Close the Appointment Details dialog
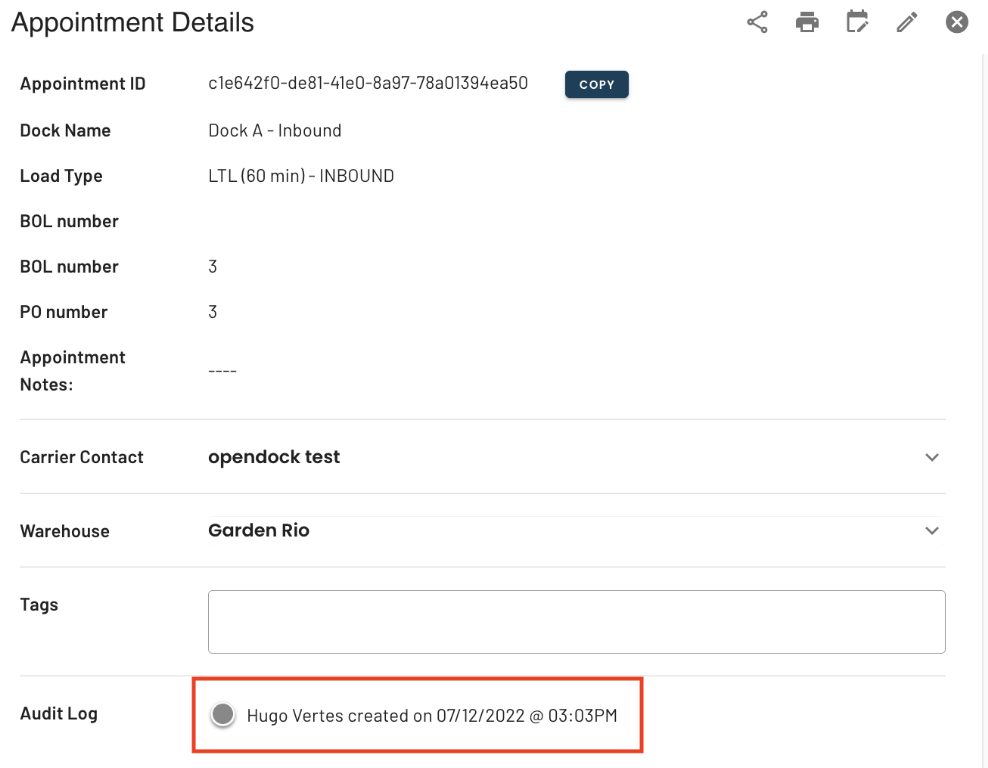The height and width of the screenshot is (768, 988). [956, 22]
